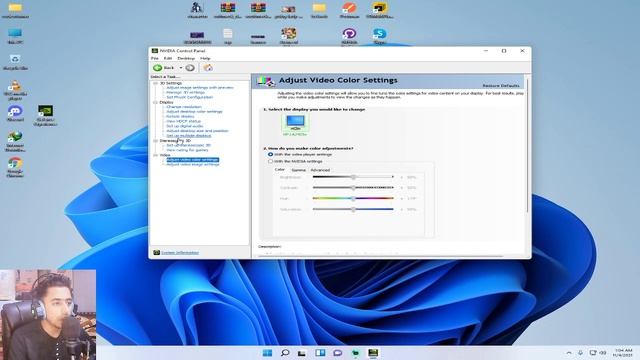Open the Internet Download Manager desktop icon
The image size is (640, 360).
point(15,137)
